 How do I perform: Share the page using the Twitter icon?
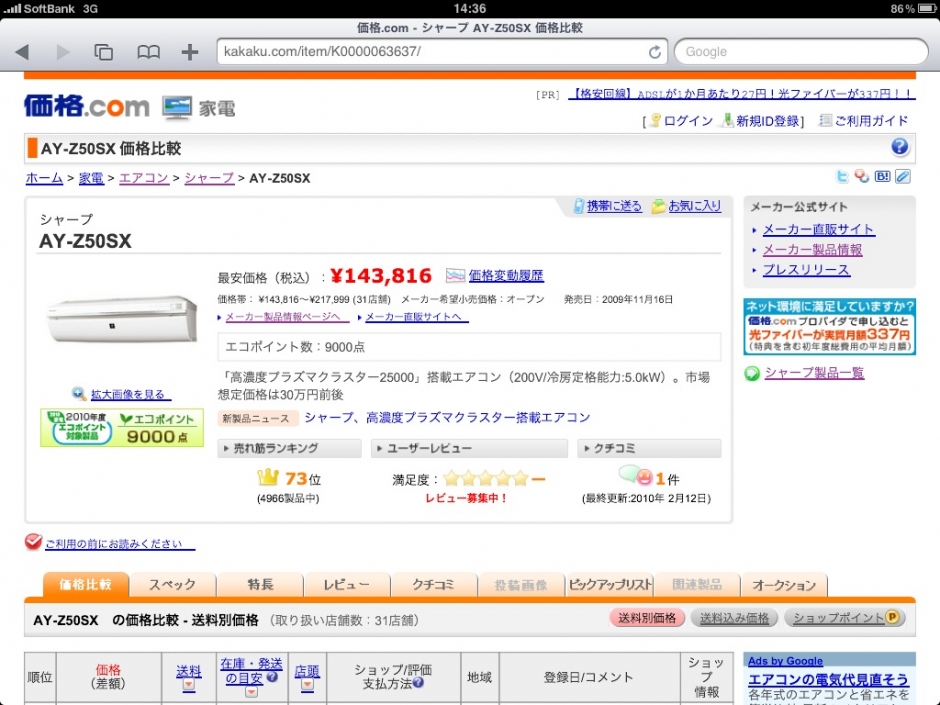point(843,177)
